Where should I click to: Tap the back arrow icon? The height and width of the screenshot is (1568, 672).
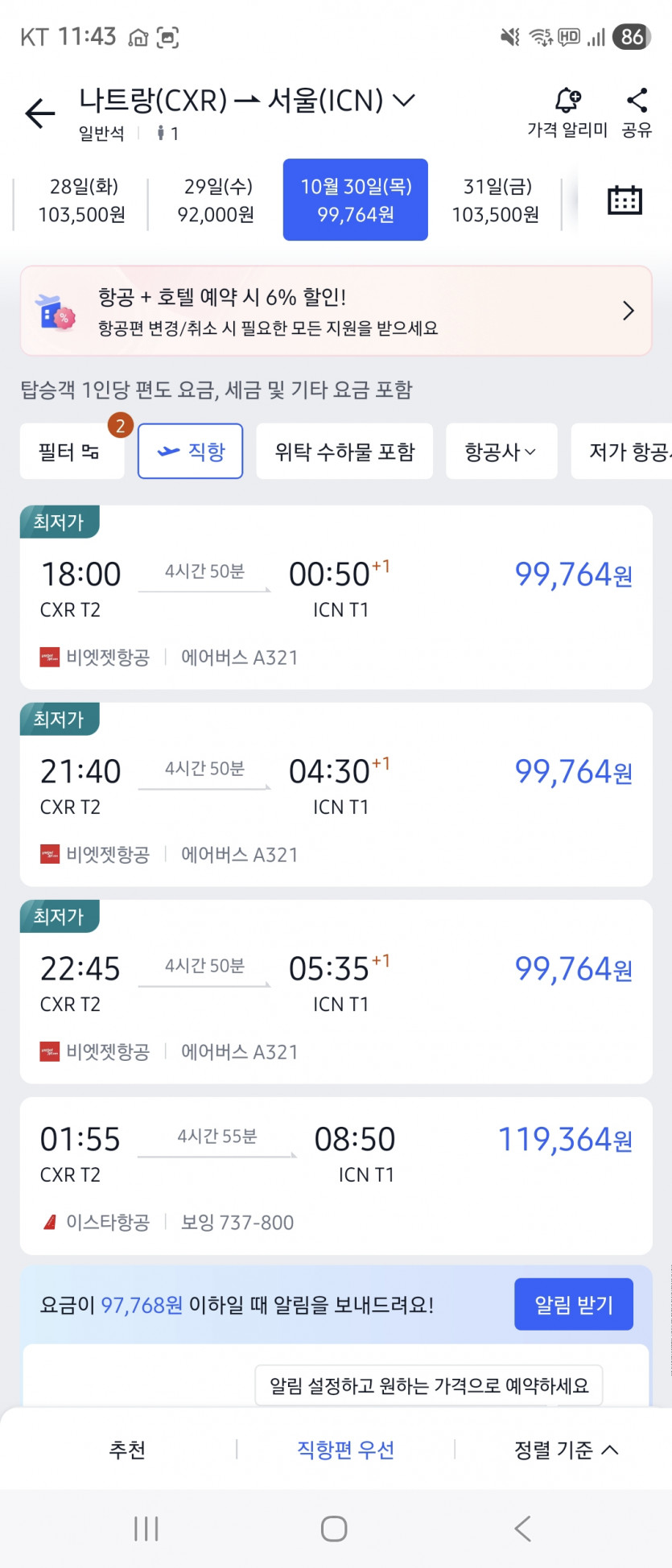tap(40, 113)
